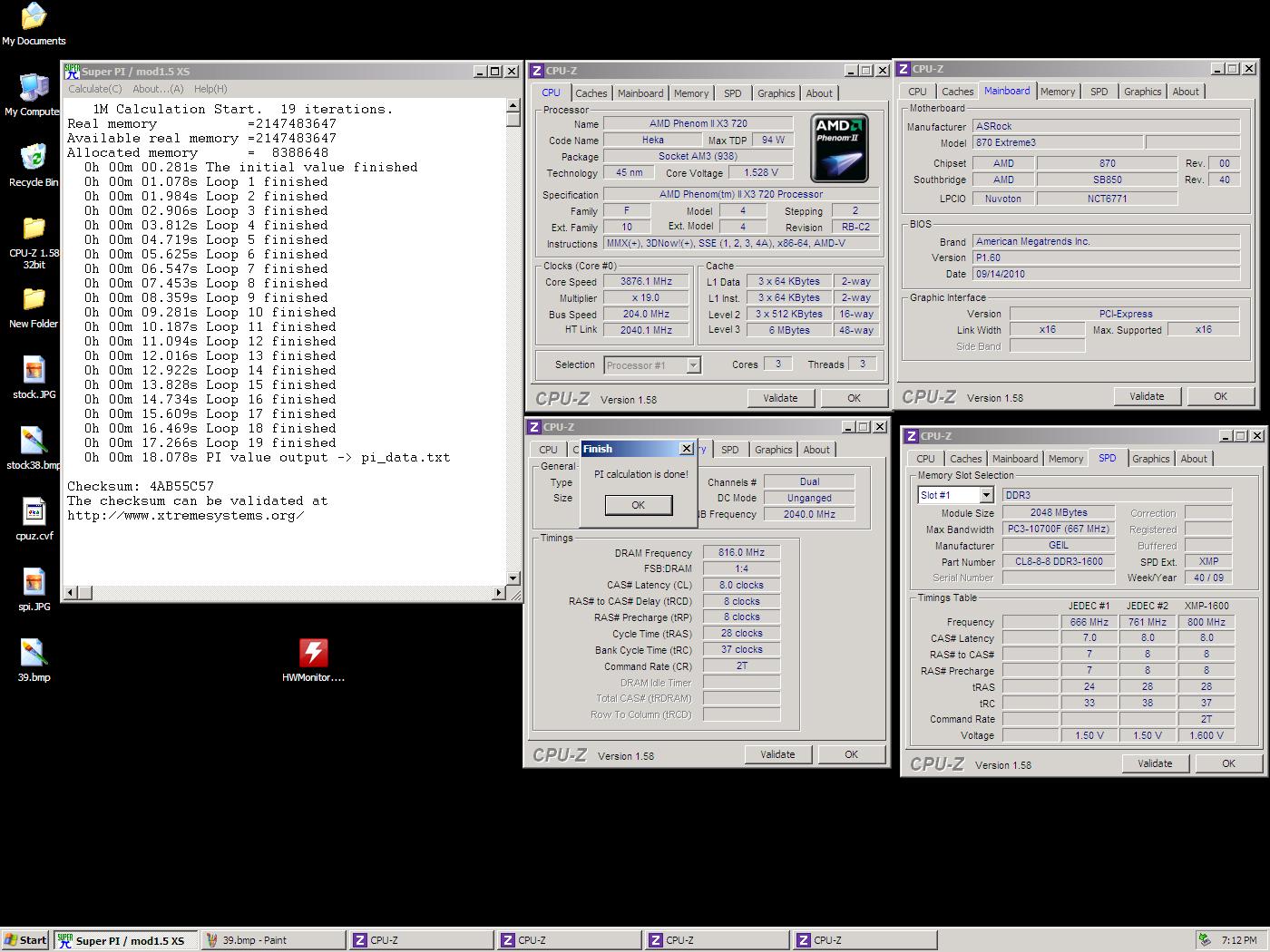The height and width of the screenshot is (952, 1270).
Task: Click OK in SPD window
Action: click(1228, 763)
